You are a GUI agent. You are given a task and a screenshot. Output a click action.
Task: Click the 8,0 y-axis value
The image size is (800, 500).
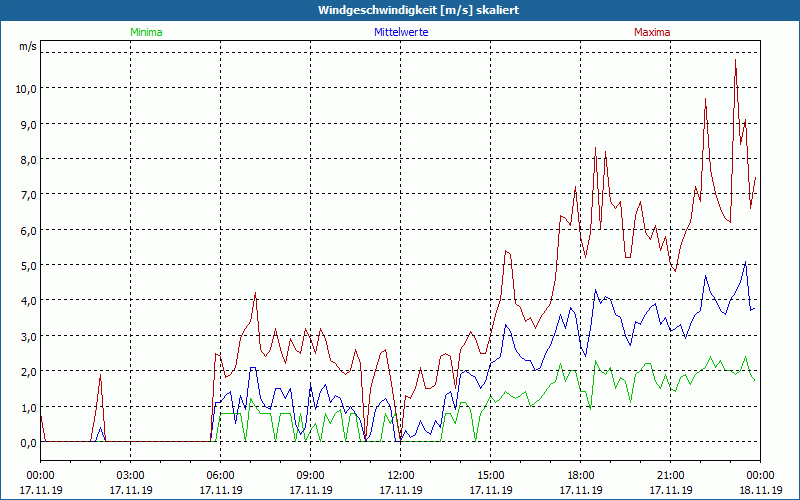pyautogui.click(x=29, y=159)
